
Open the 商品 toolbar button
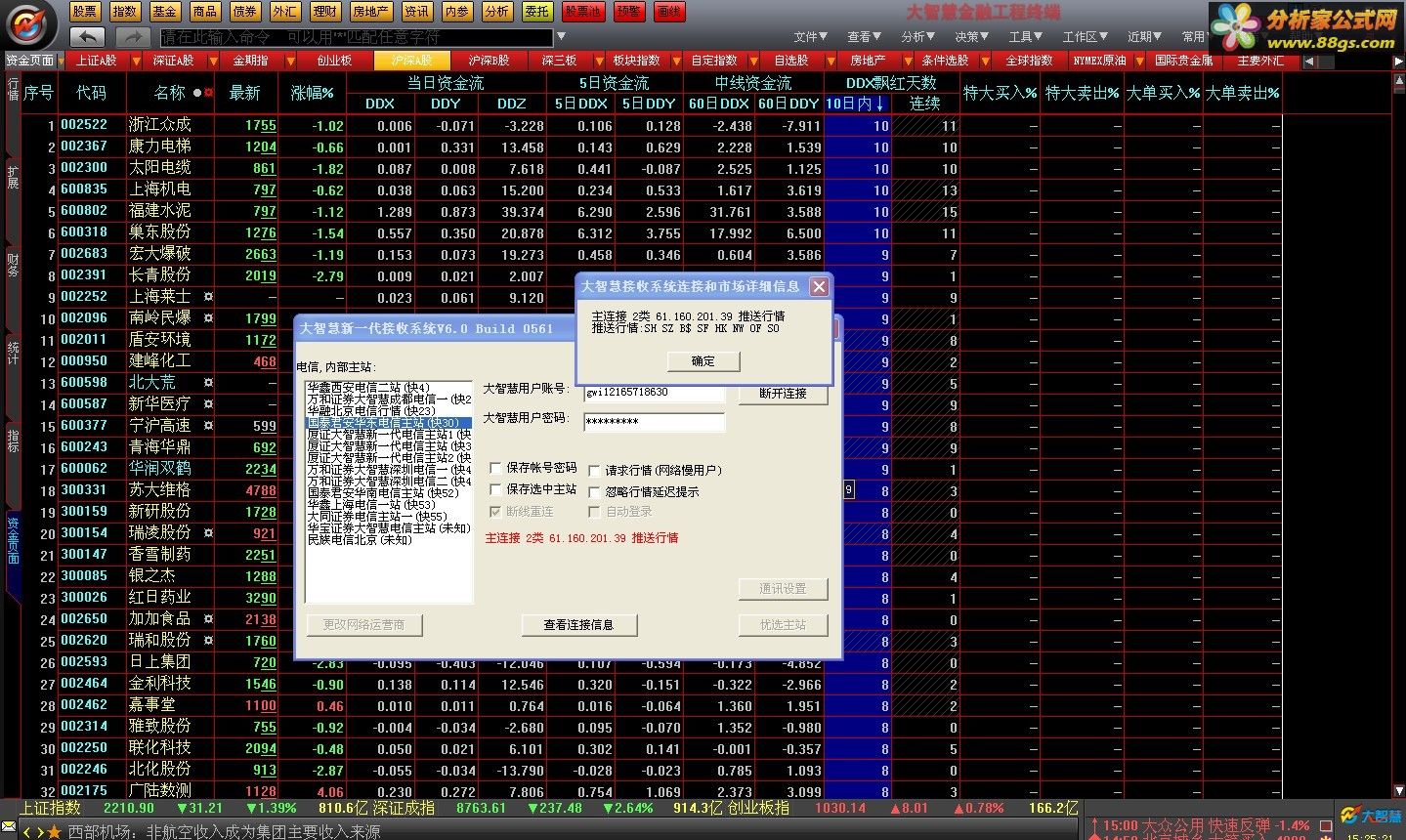pos(204,12)
